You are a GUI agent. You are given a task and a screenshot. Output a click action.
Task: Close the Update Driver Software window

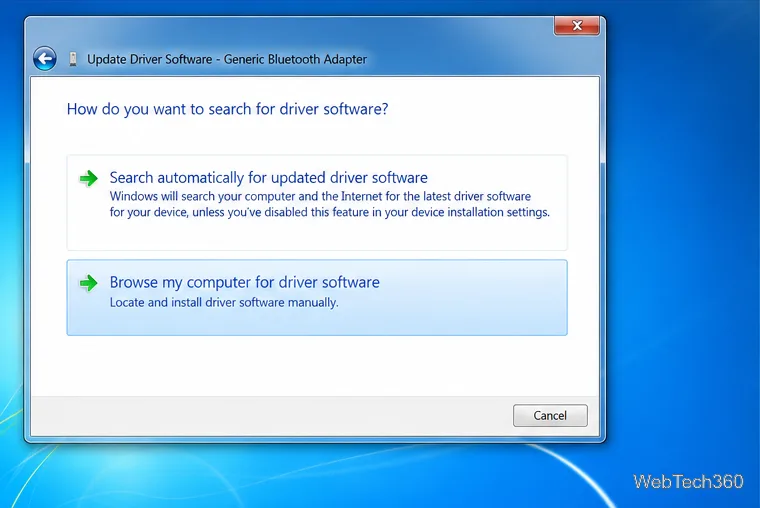coord(577,26)
